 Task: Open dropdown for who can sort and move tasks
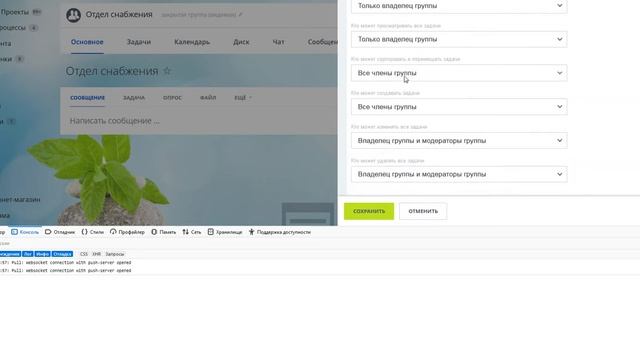(459, 73)
